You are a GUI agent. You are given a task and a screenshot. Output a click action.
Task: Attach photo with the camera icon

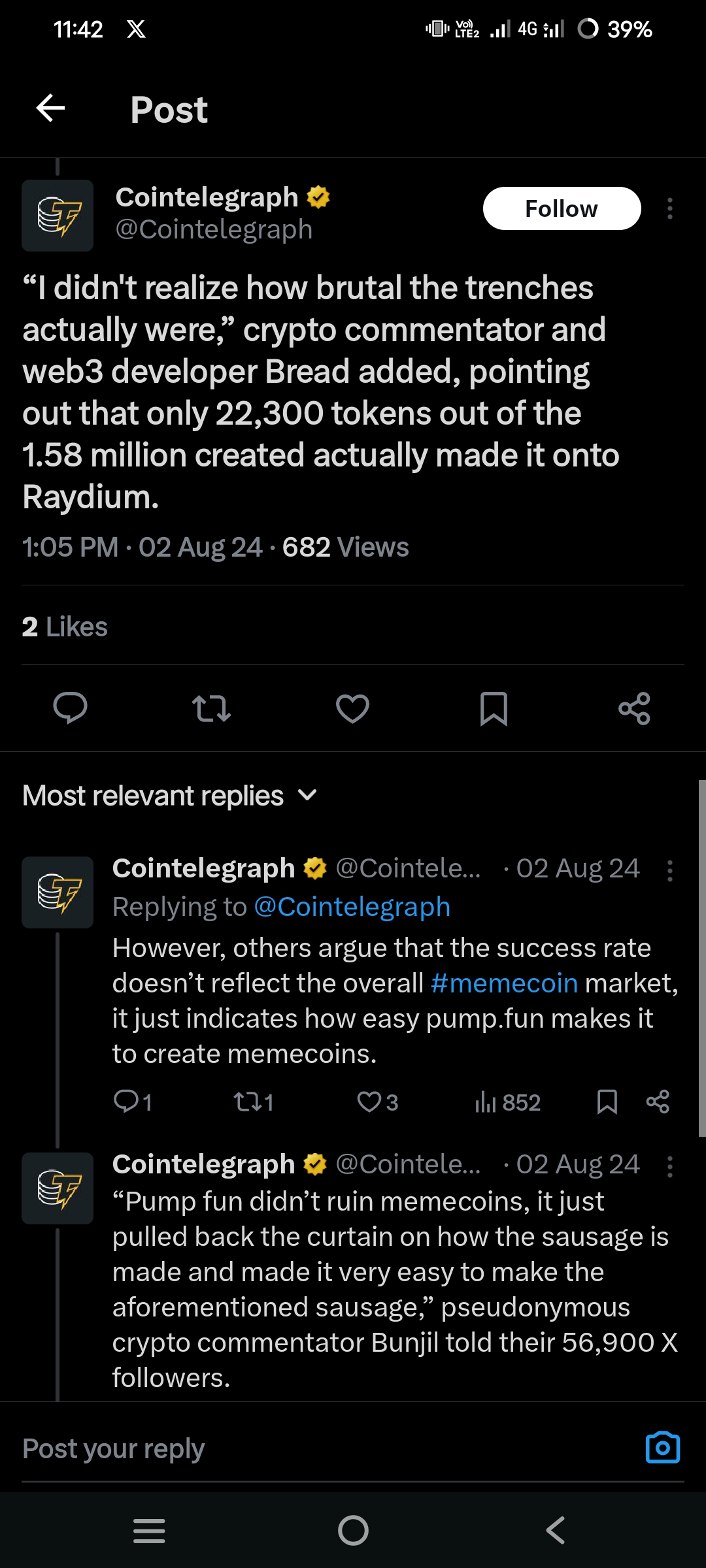[x=662, y=1448]
